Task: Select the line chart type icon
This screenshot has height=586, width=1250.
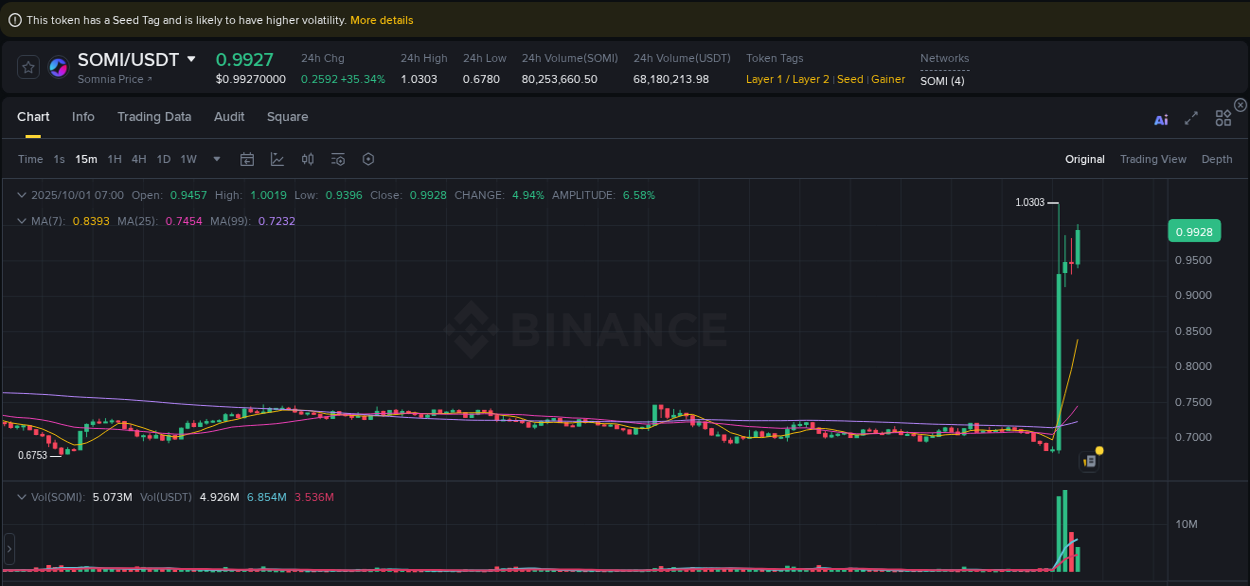Action: (x=275, y=159)
